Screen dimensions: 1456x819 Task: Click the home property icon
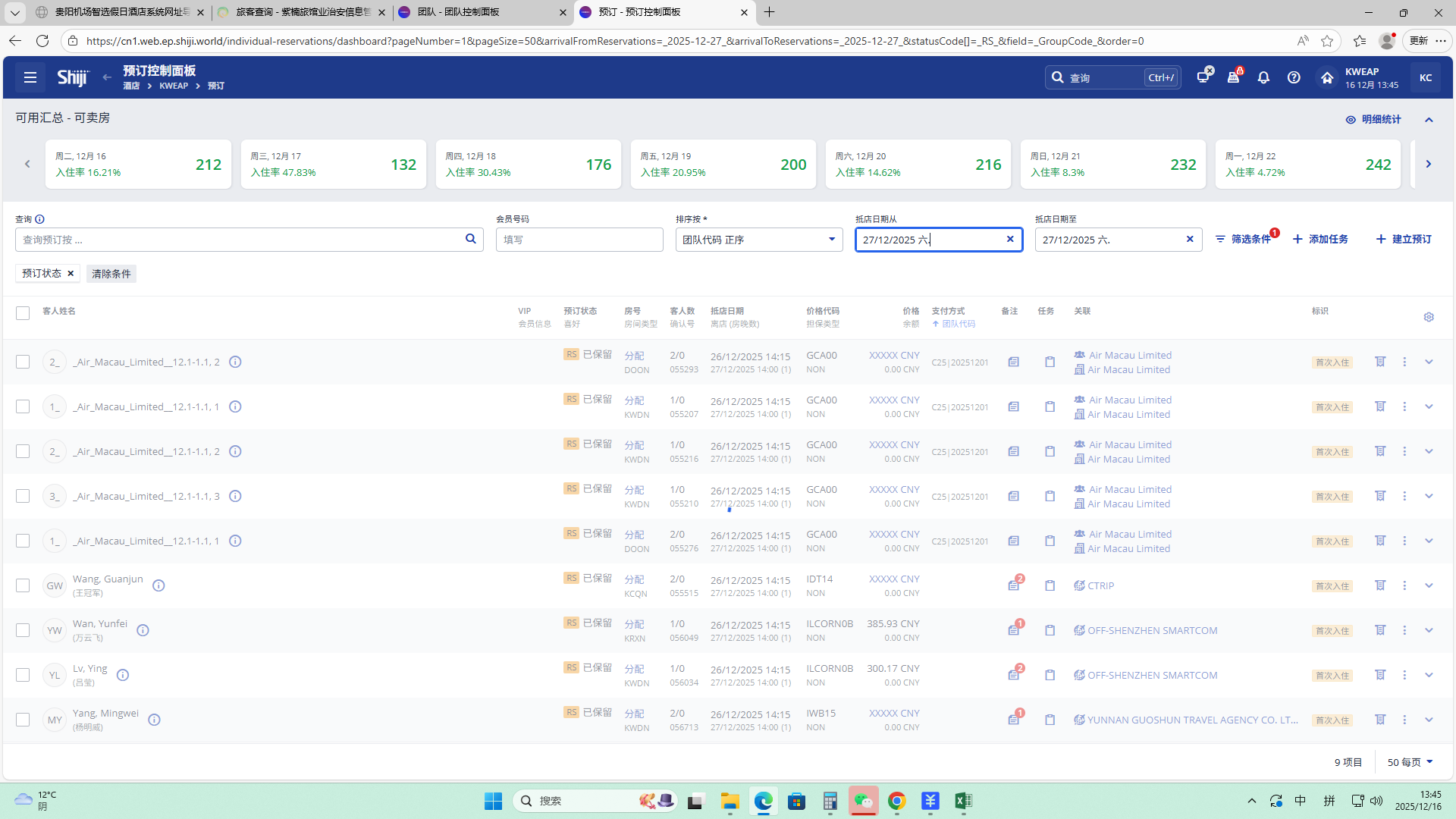(1326, 77)
